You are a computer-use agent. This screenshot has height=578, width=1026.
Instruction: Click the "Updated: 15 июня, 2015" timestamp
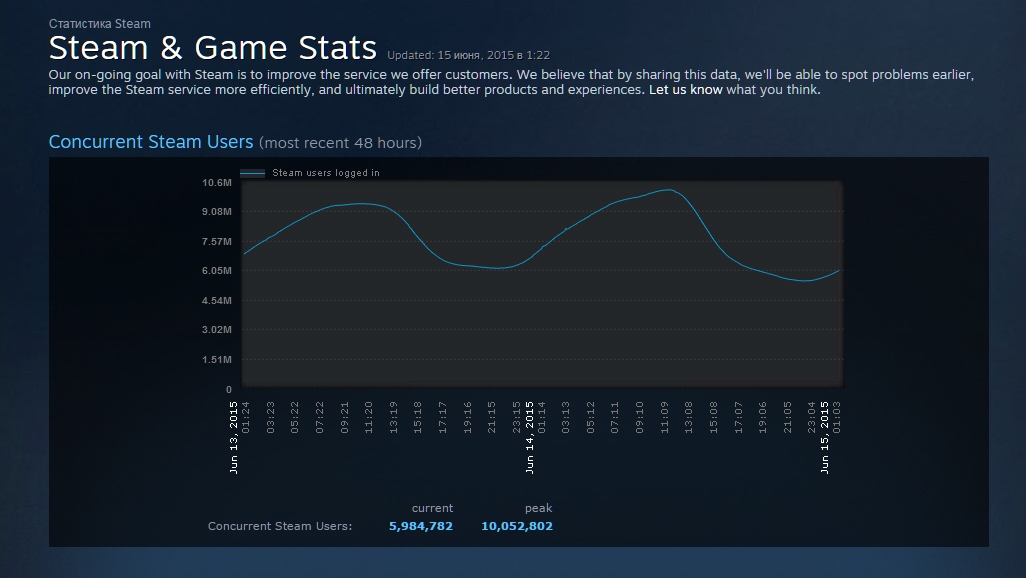[469, 56]
